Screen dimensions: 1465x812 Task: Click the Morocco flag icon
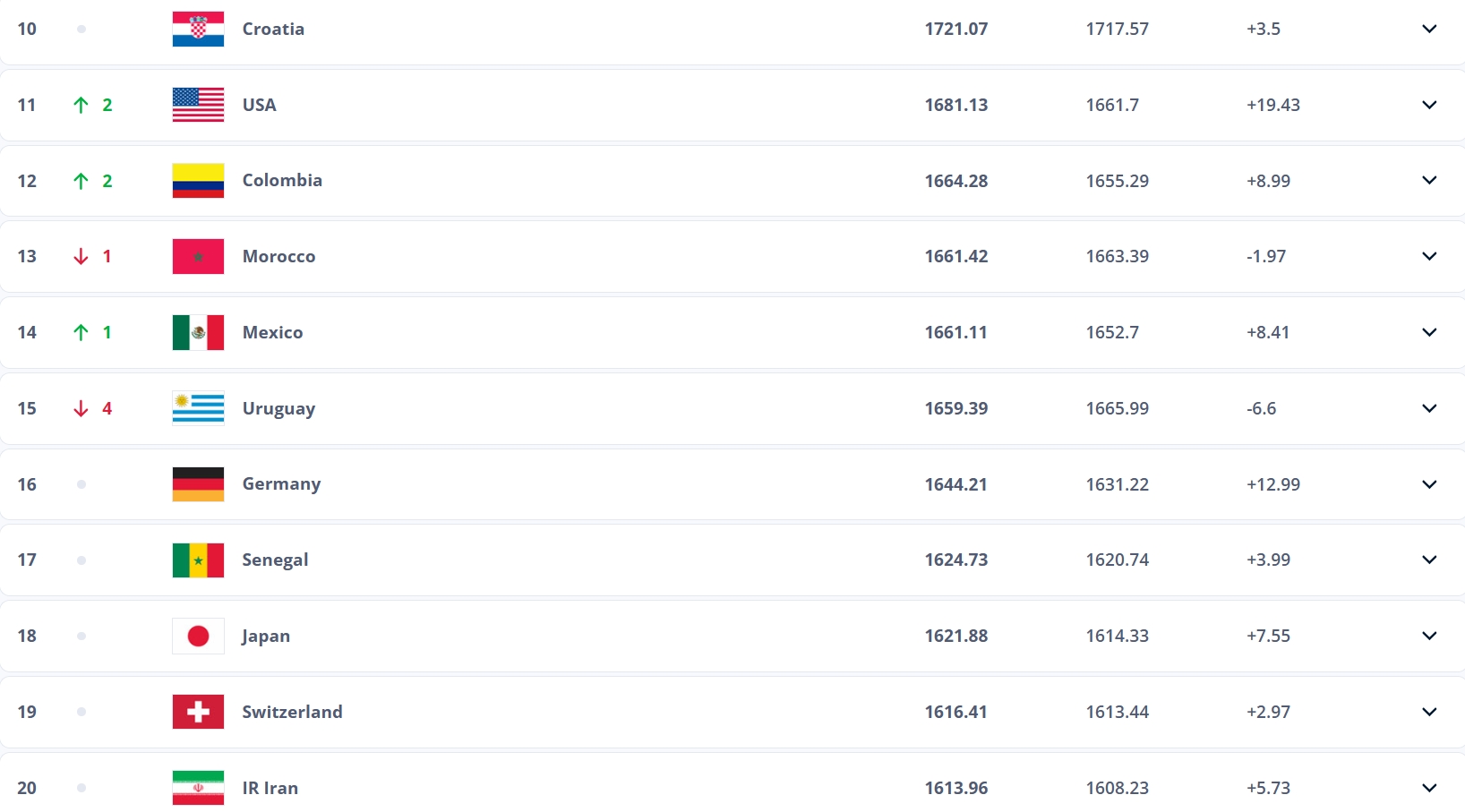(x=198, y=256)
